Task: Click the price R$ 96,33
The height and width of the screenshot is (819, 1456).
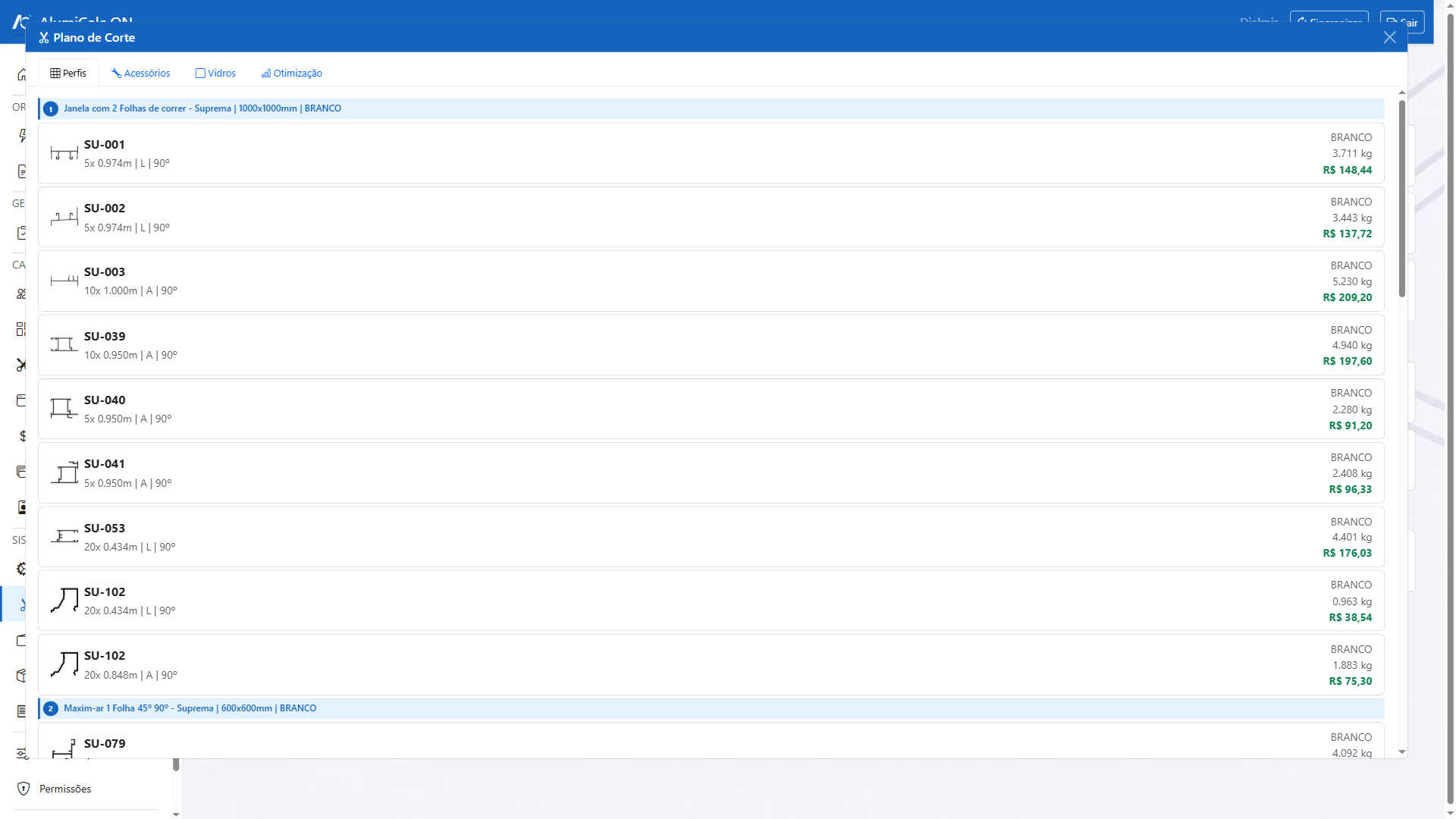Action: [x=1351, y=490]
